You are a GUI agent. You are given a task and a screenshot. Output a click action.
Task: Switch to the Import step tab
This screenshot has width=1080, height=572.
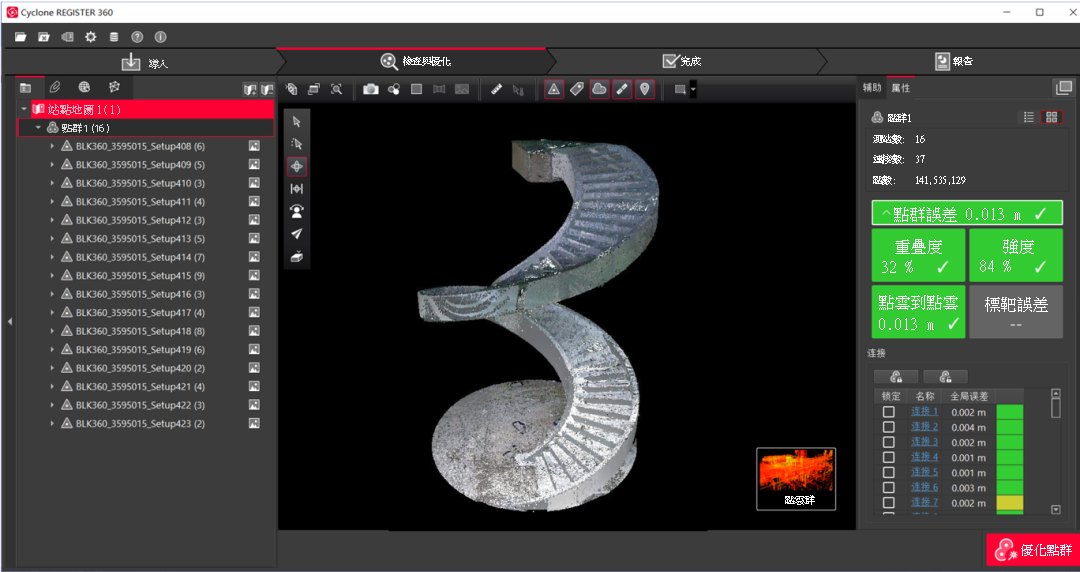coord(144,62)
